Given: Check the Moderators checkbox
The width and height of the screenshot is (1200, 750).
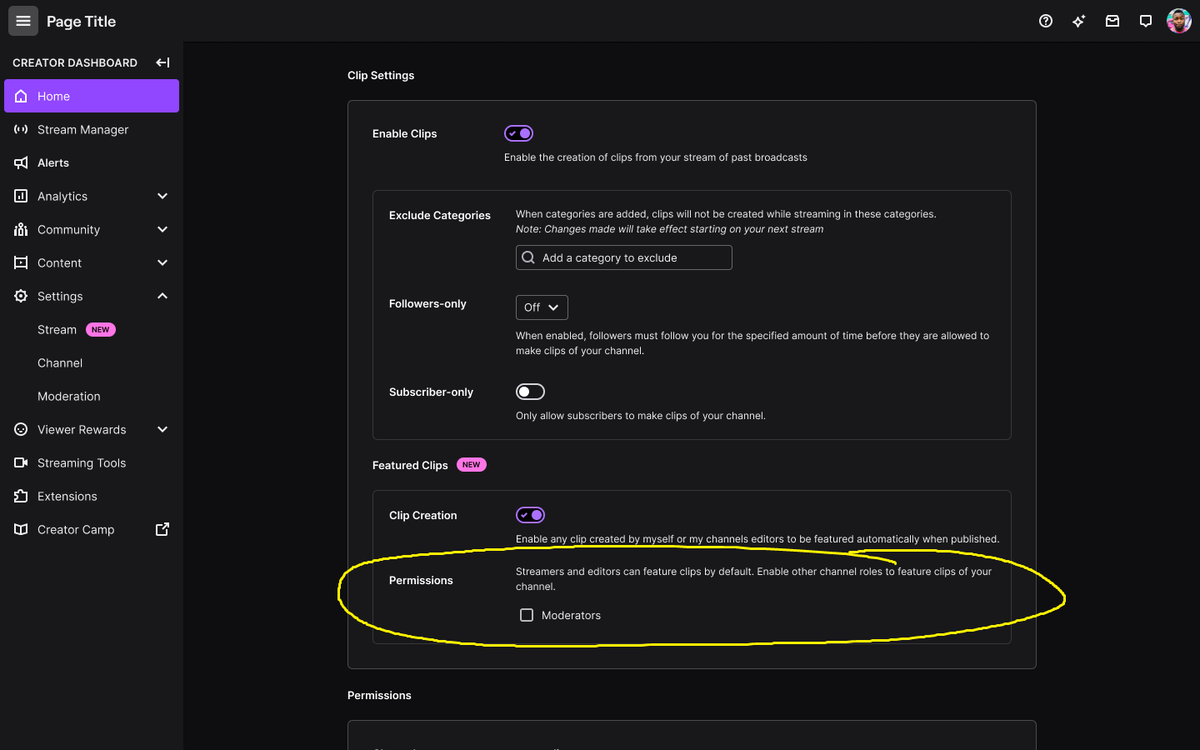Looking at the screenshot, I should [527, 615].
